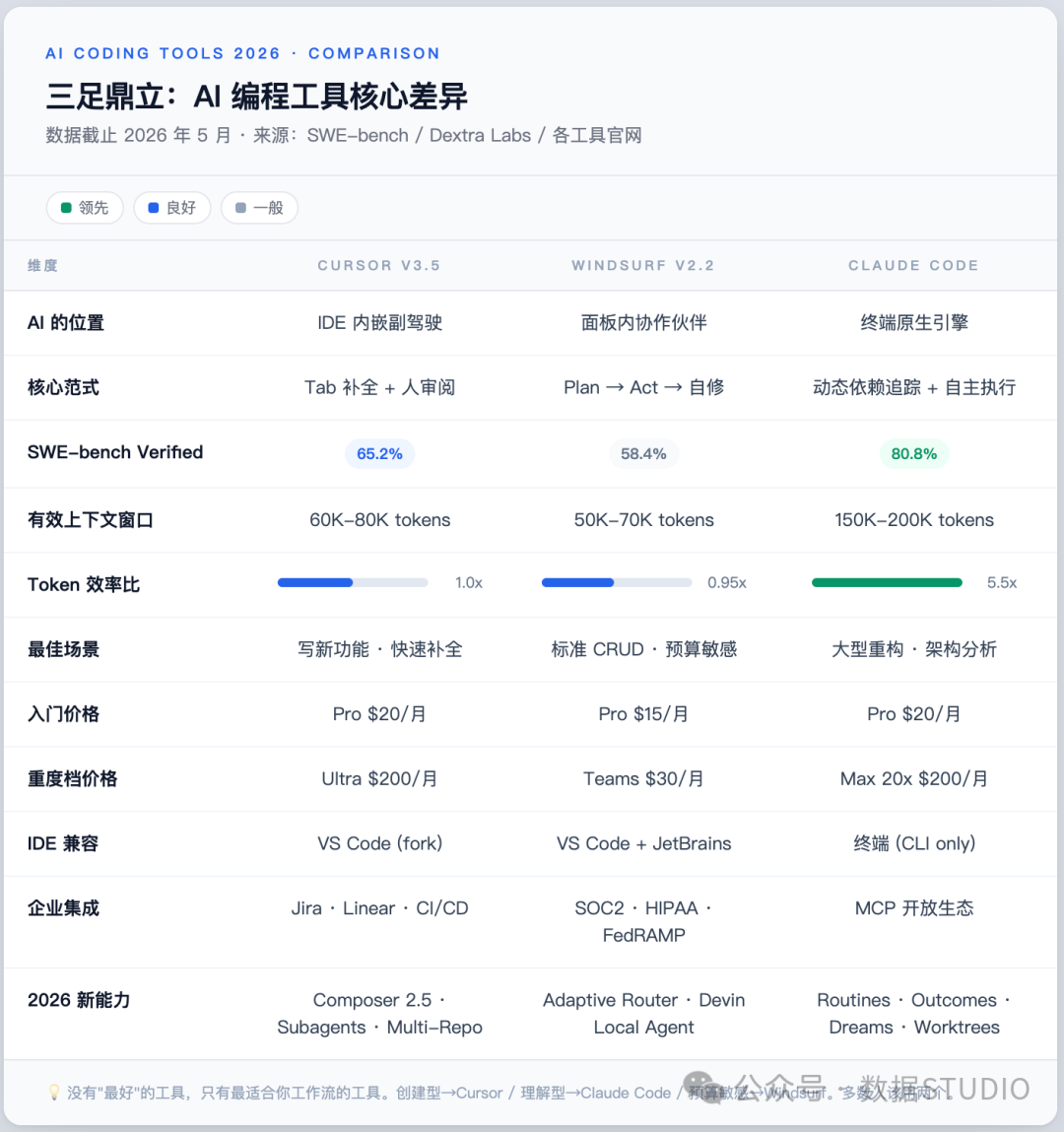The image size is (1064, 1132).
Task: Click the 80.8% SWE-bench score badge
Action: [x=914, y=454]
